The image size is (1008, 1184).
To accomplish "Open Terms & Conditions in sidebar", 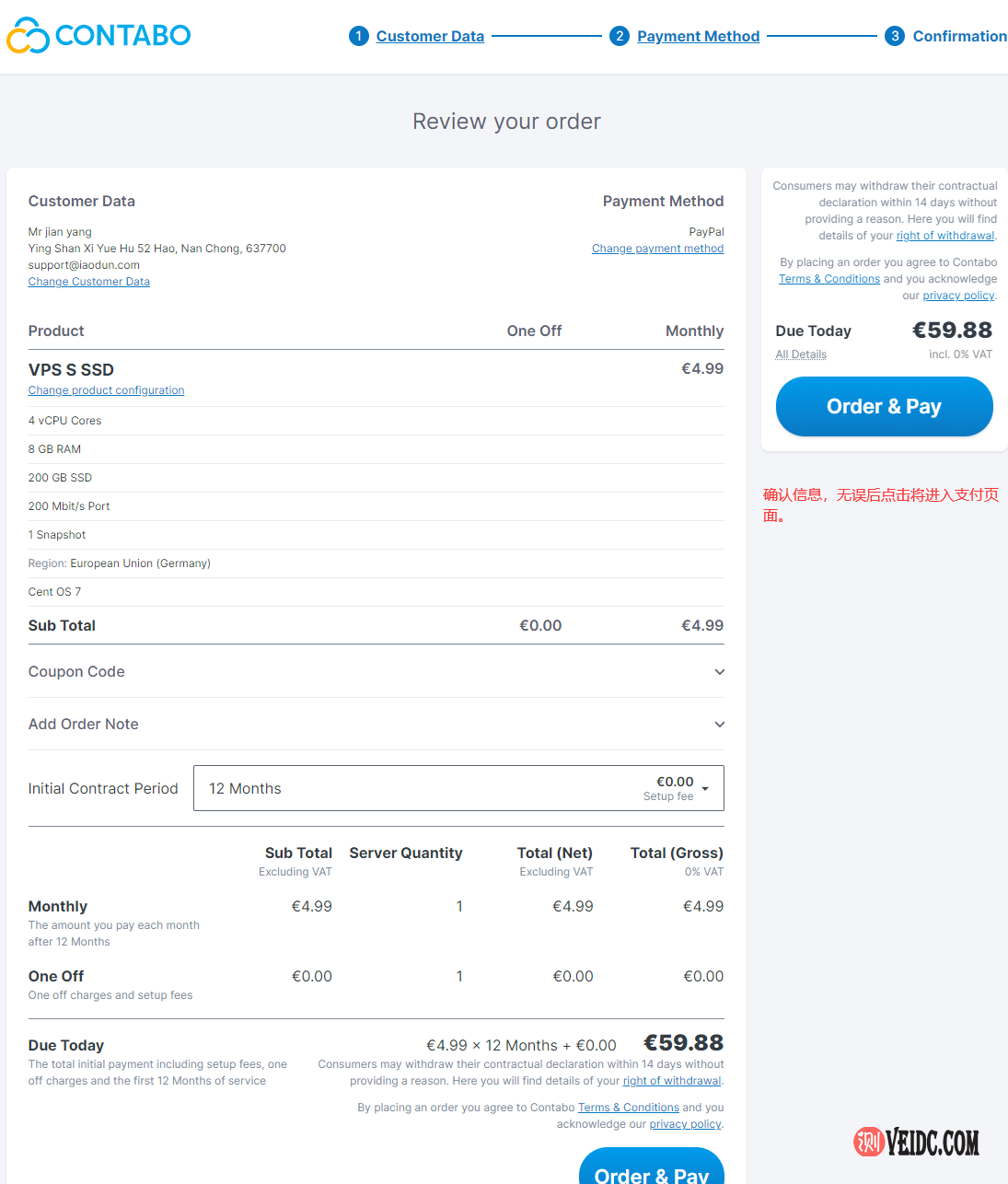I will (x=828, y=279).
